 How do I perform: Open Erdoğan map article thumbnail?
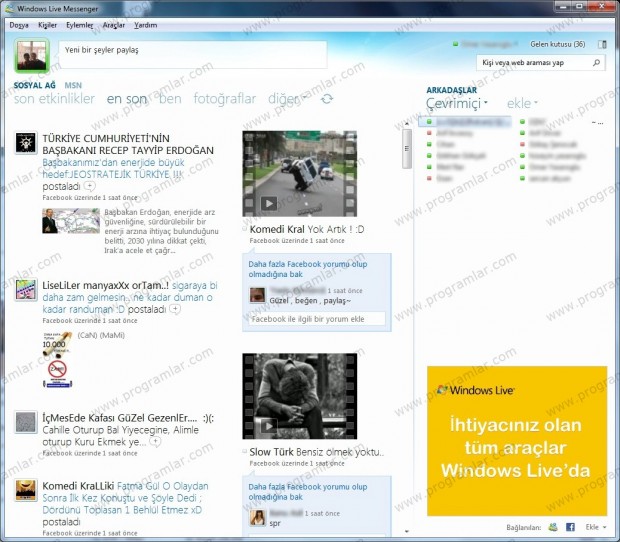pyautogui.click(x=71, y=221)
